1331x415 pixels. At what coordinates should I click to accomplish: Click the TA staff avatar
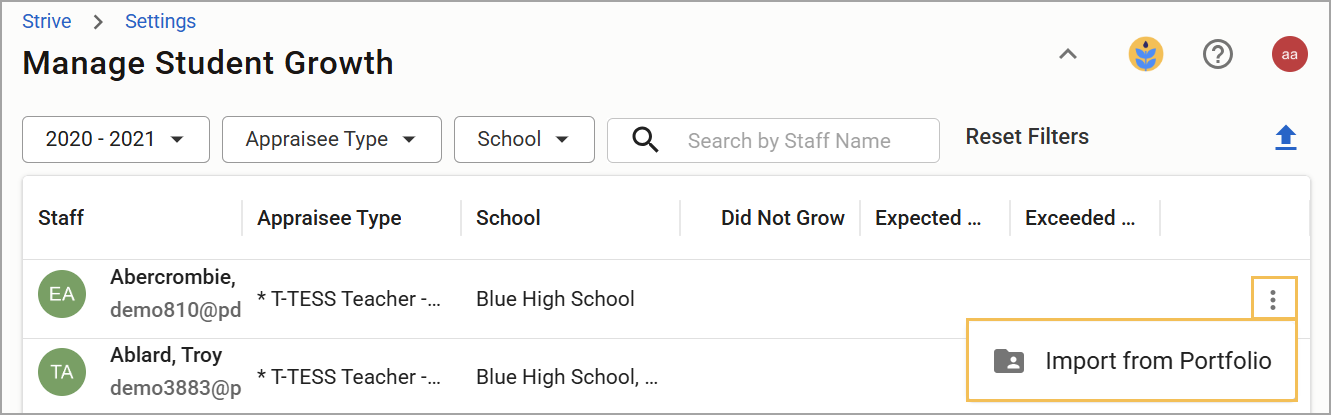(62, 372)
